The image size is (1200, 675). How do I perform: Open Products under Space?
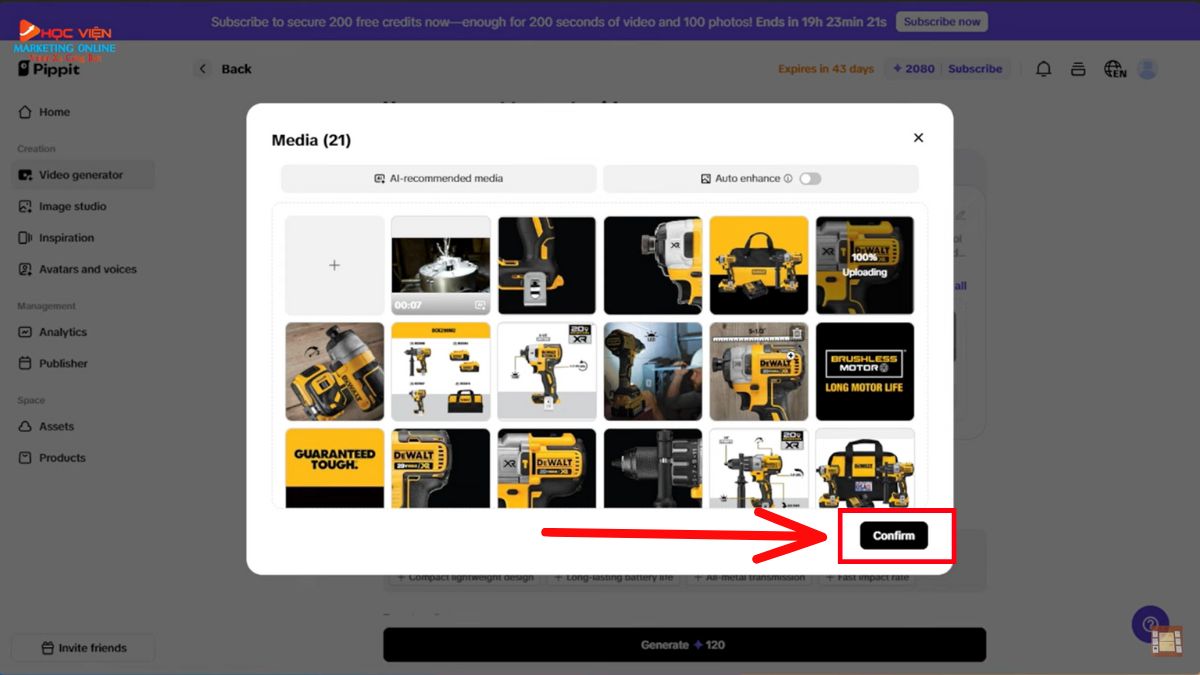82,458
